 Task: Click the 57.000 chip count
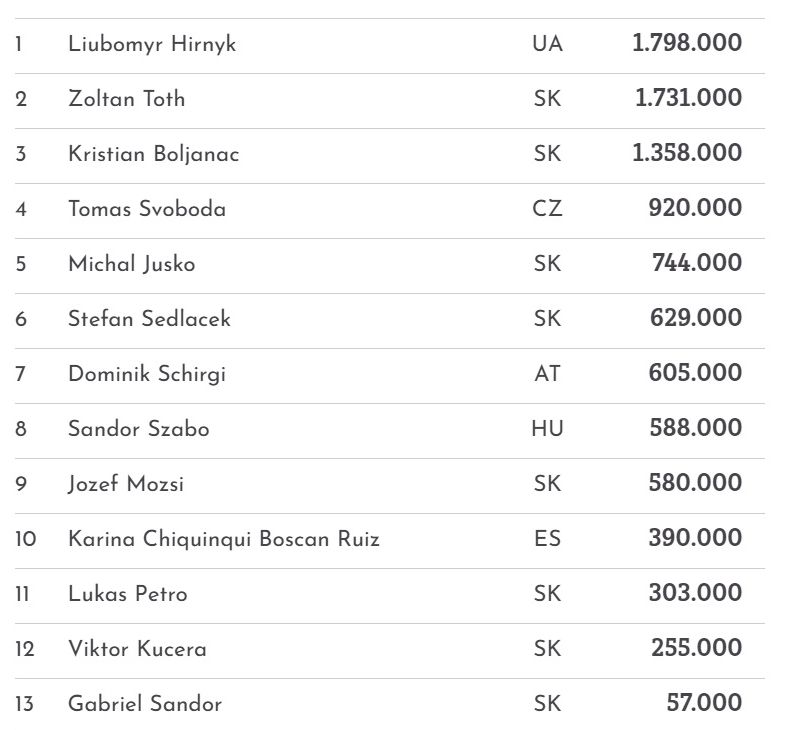pos(704,703)
